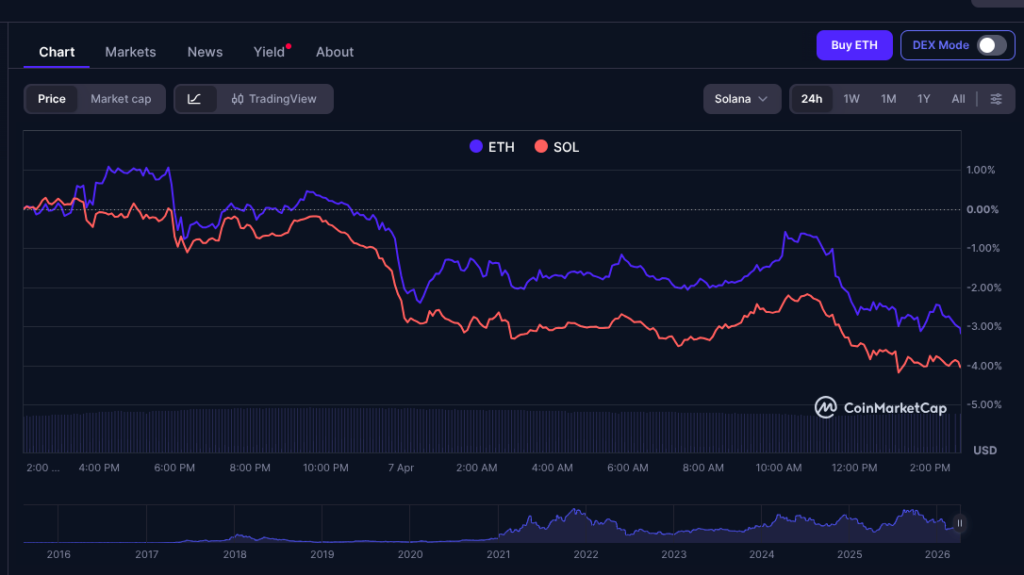
Task: Select the Price view option
Action: pyautogui.click(x=52, y=99)
